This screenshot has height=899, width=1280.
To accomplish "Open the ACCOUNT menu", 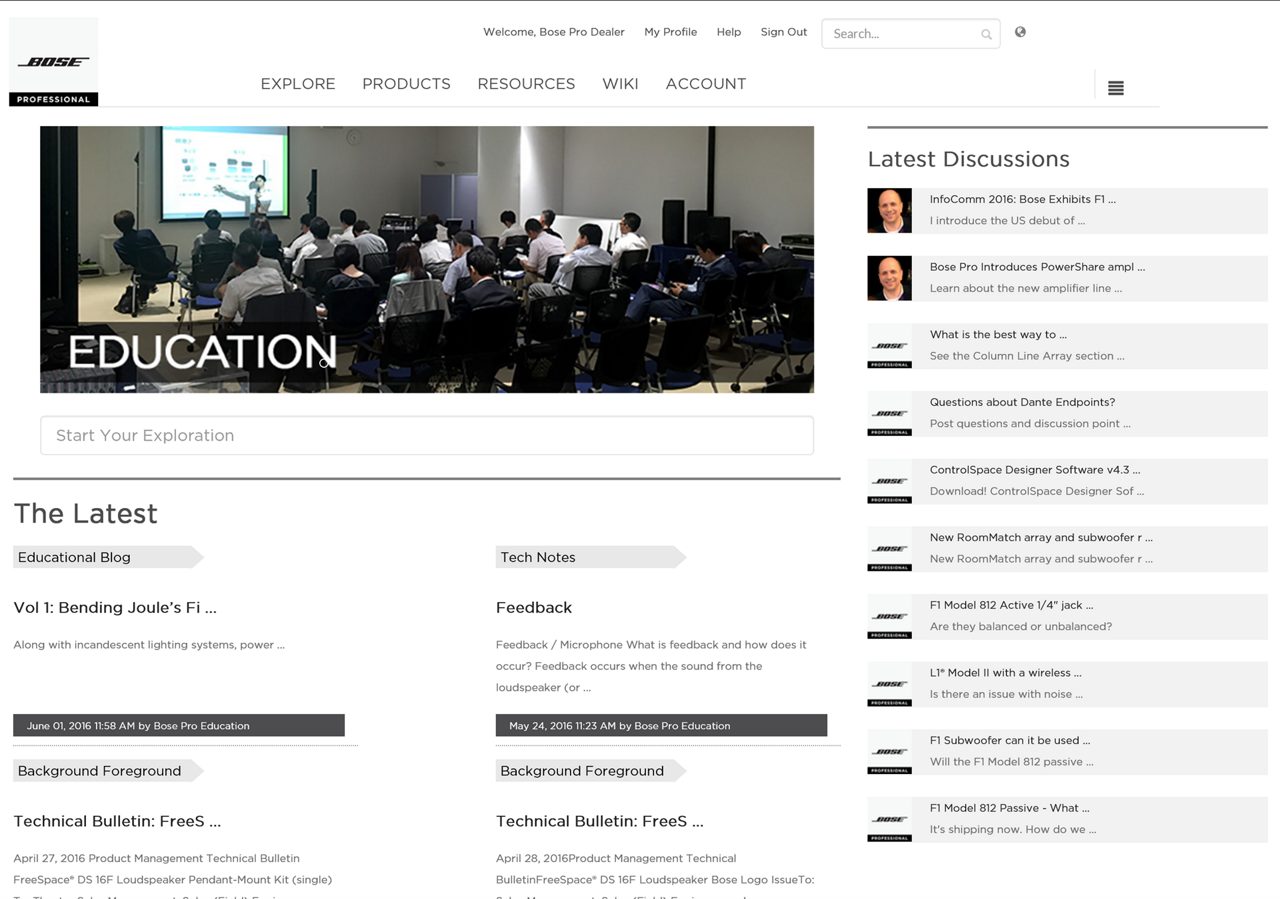I will click(x=706, y=84).
